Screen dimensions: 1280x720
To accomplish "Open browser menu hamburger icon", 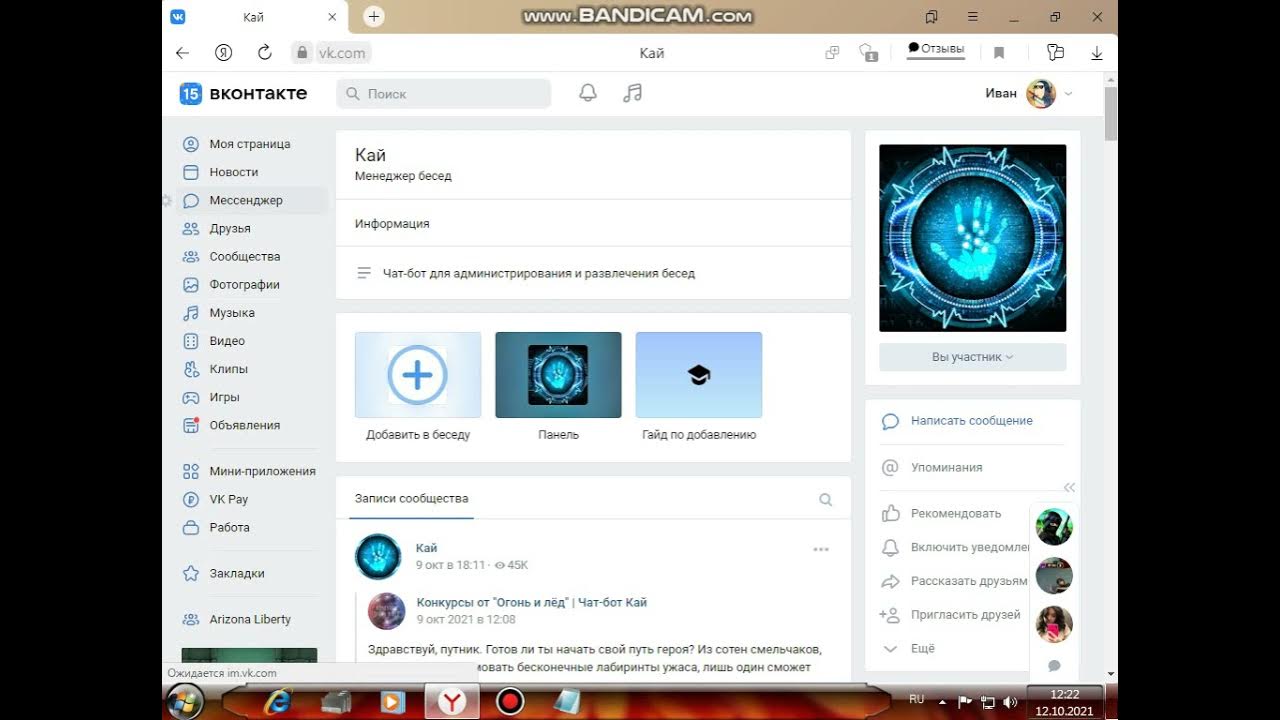I will click(973, 17).
